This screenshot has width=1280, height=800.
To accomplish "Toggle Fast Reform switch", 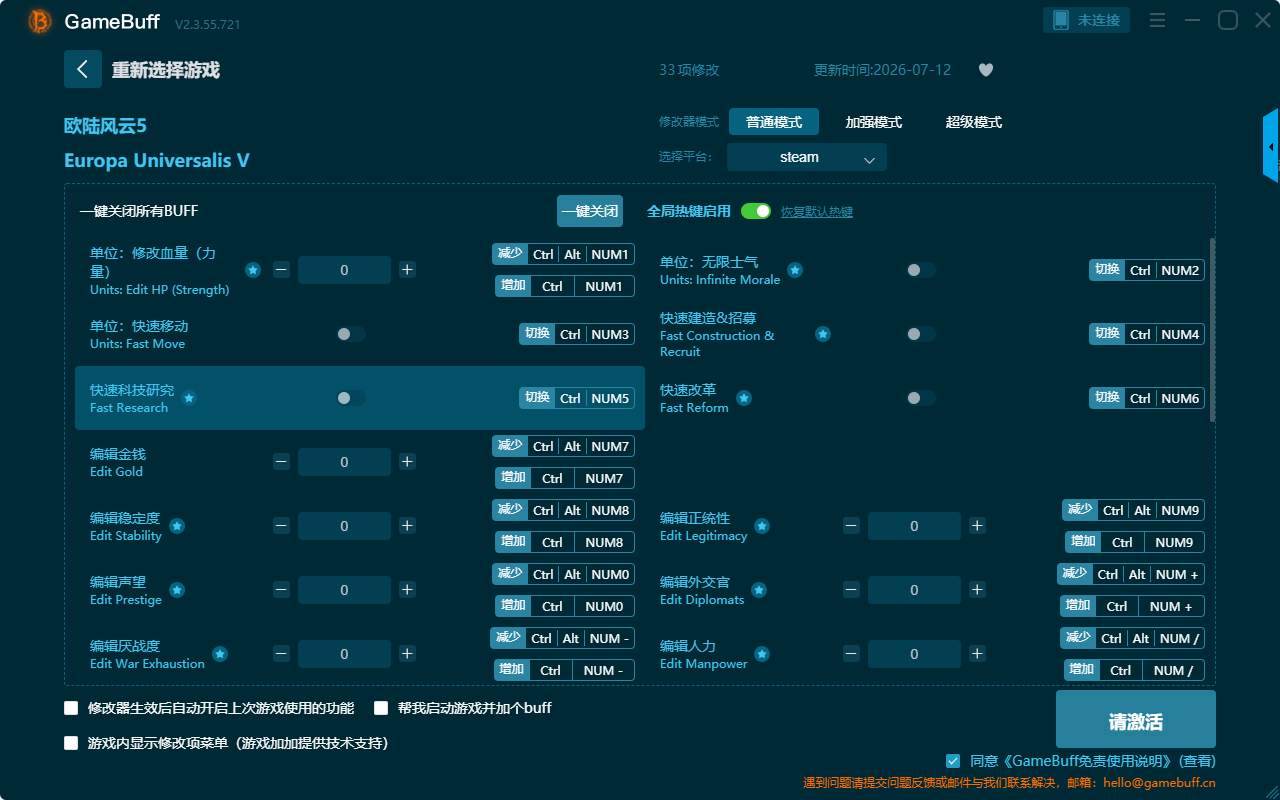I will (x=921, y=398).
